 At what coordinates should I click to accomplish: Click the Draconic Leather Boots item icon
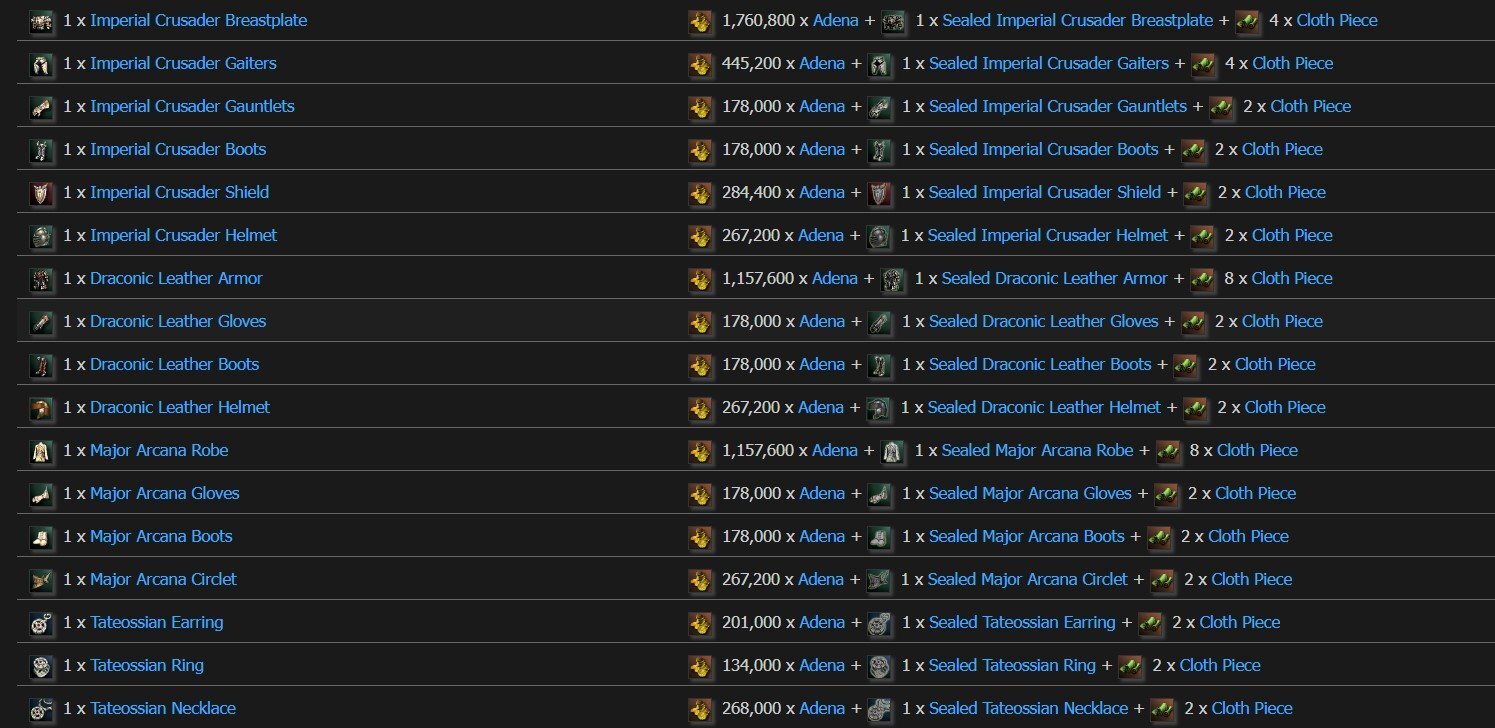(41, 365)
